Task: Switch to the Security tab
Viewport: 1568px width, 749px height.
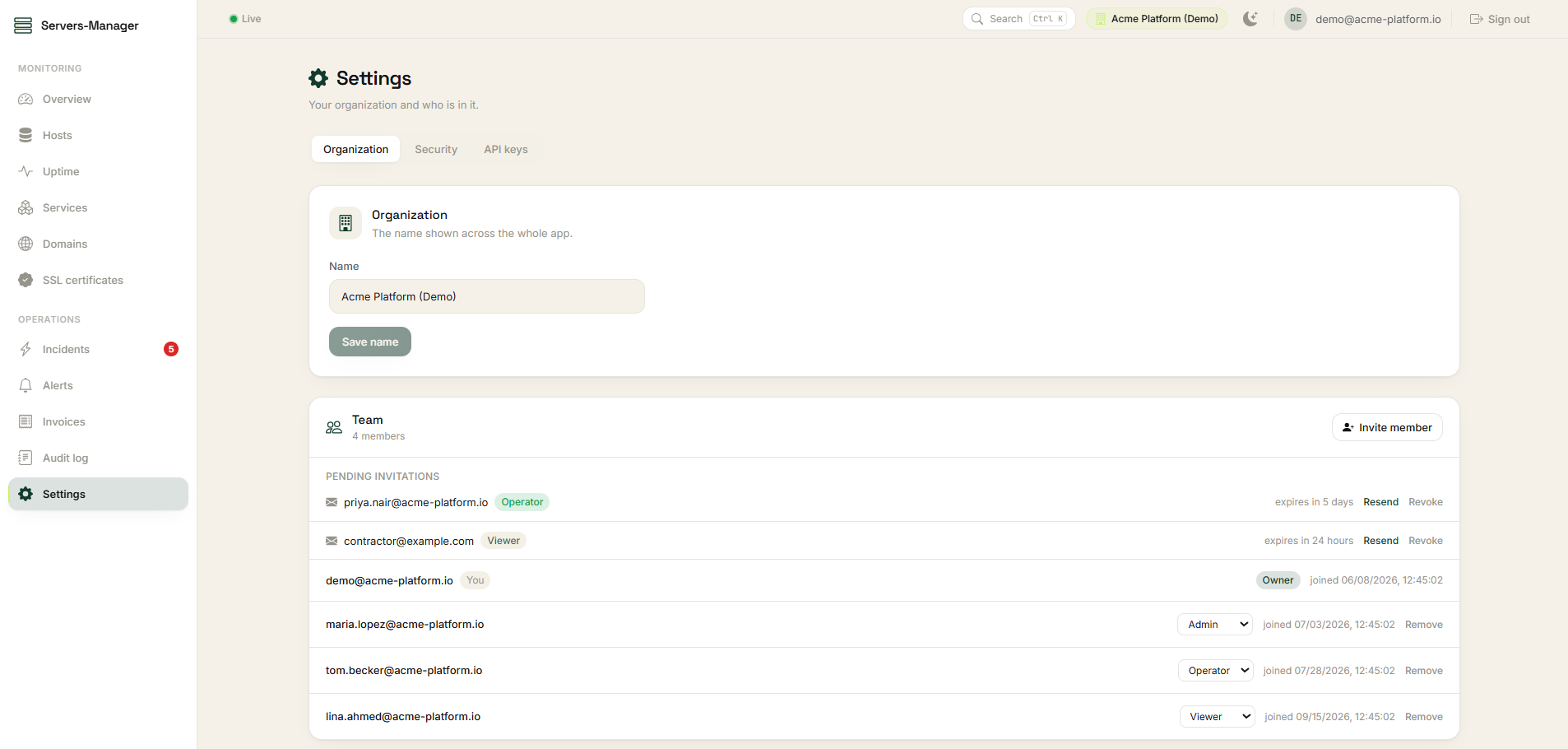Action: [x=436, y=149]
